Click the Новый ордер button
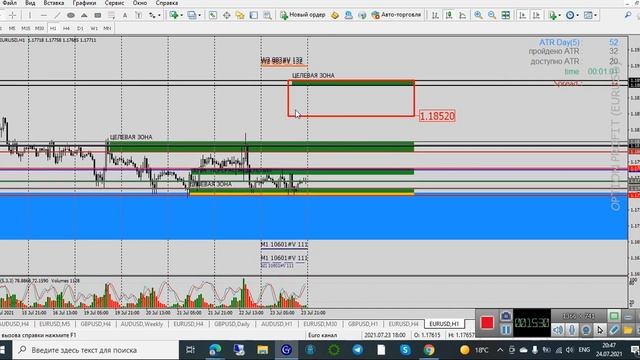The image size is (640, 360). tap(303, 15)
